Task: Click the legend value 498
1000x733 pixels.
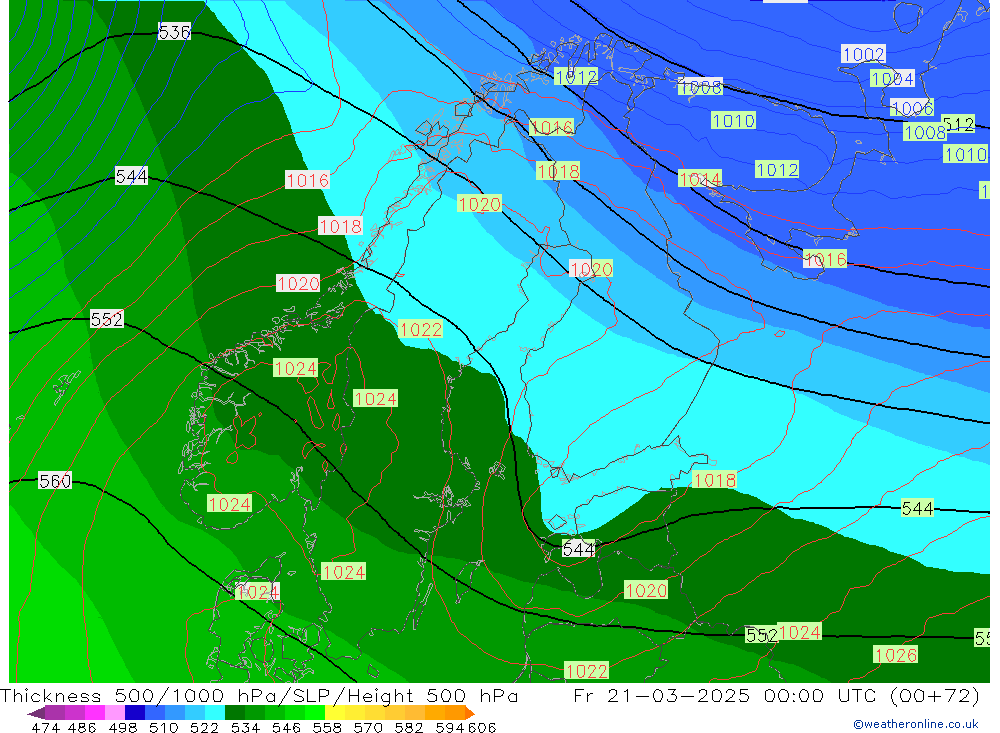Action: click(x=122, y=727)
